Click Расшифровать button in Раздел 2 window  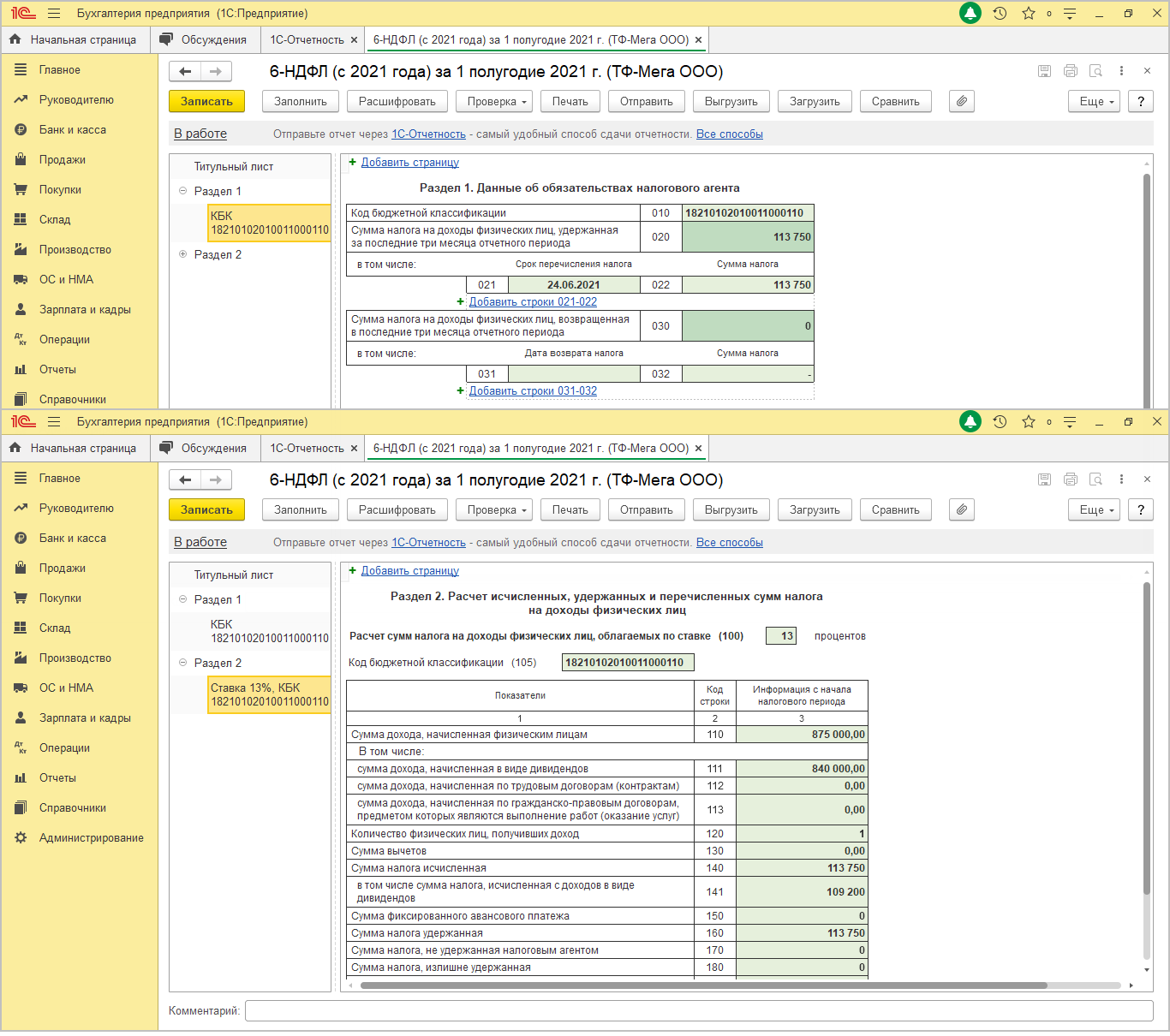click(x=397, y=509)
